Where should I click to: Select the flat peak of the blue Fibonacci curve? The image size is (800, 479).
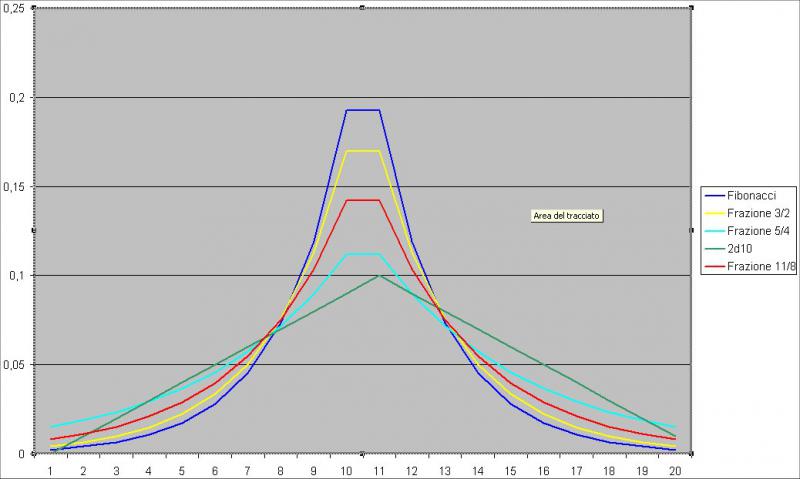pyautogui.click(x=362, y=110)
